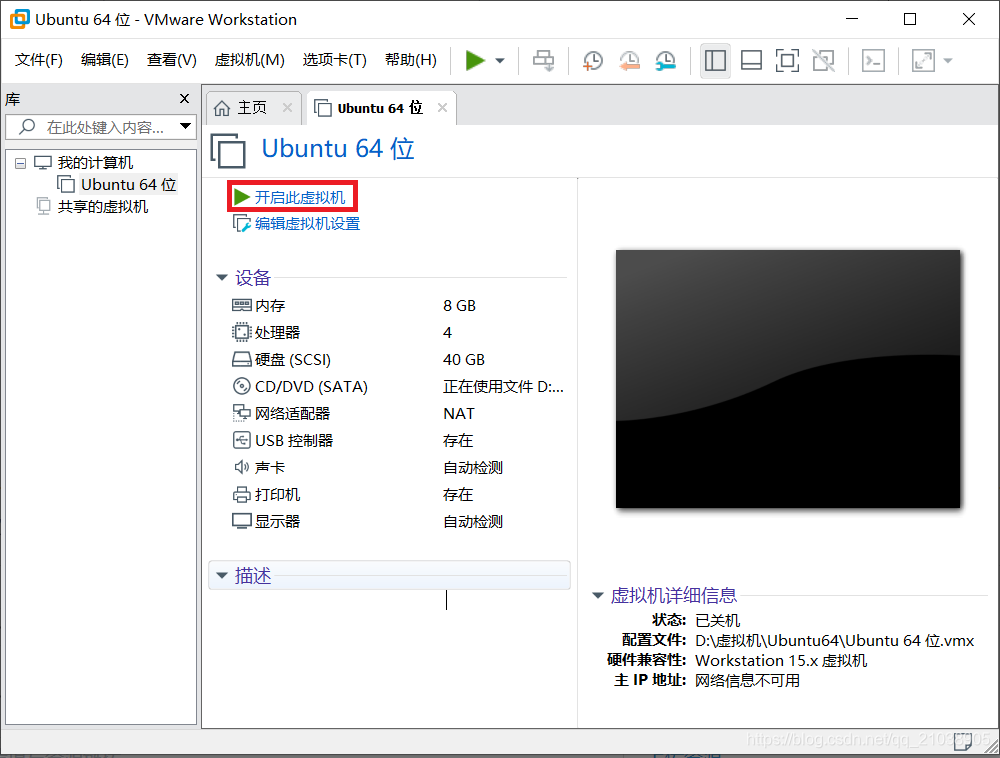Click the stretch guest display icon
Viewport: 1000px width, 758px height.
point(923,61)
